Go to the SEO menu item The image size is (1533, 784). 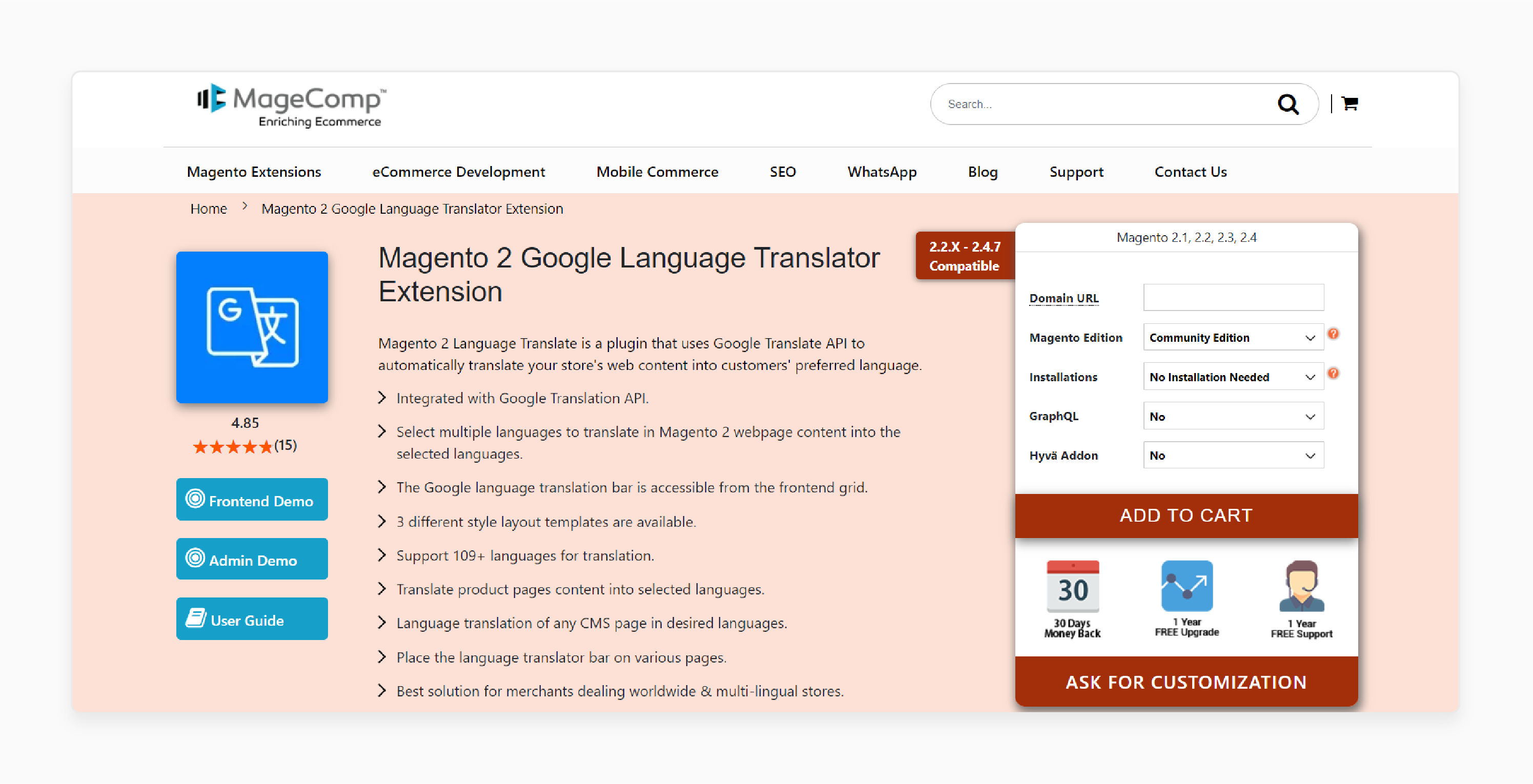783,172
